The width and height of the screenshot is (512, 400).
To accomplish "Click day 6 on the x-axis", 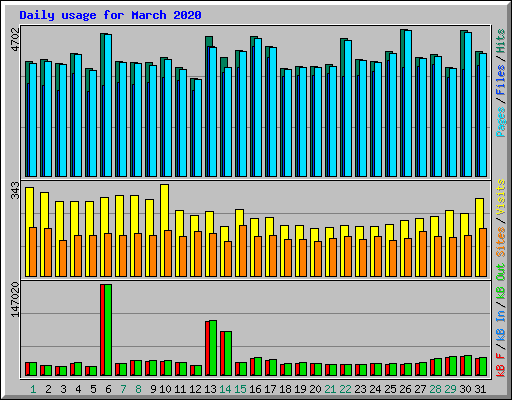I will coord(108,389).
